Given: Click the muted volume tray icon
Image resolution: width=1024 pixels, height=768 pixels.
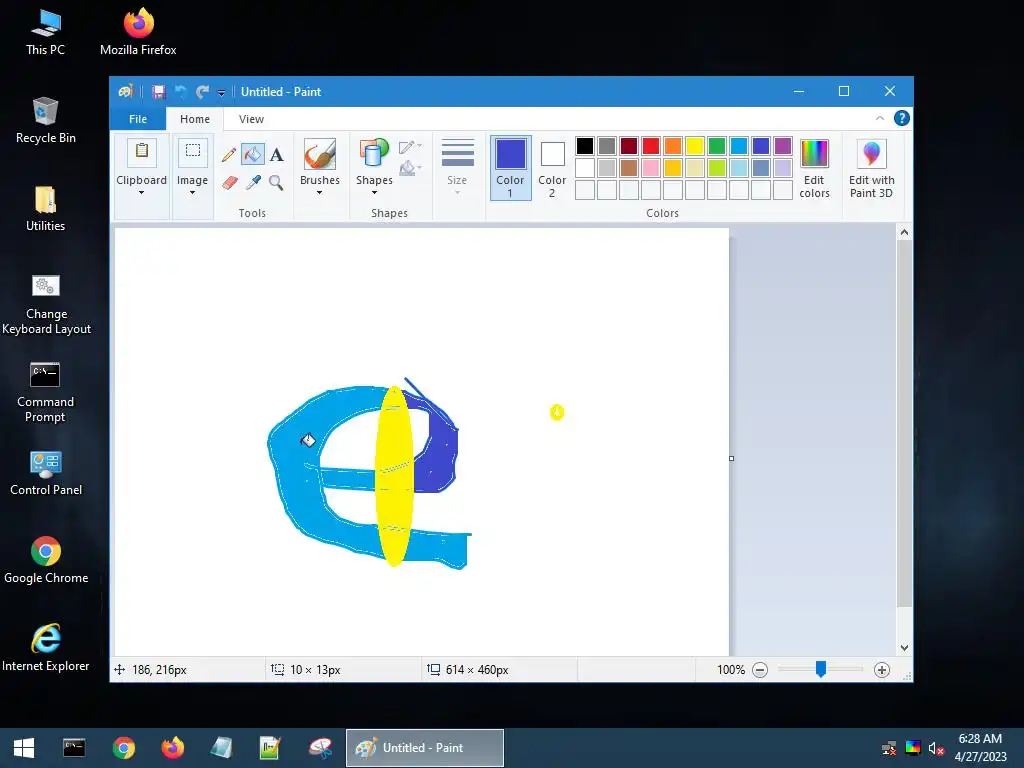Looking at the screenshot, I should (x=936, y=748).
